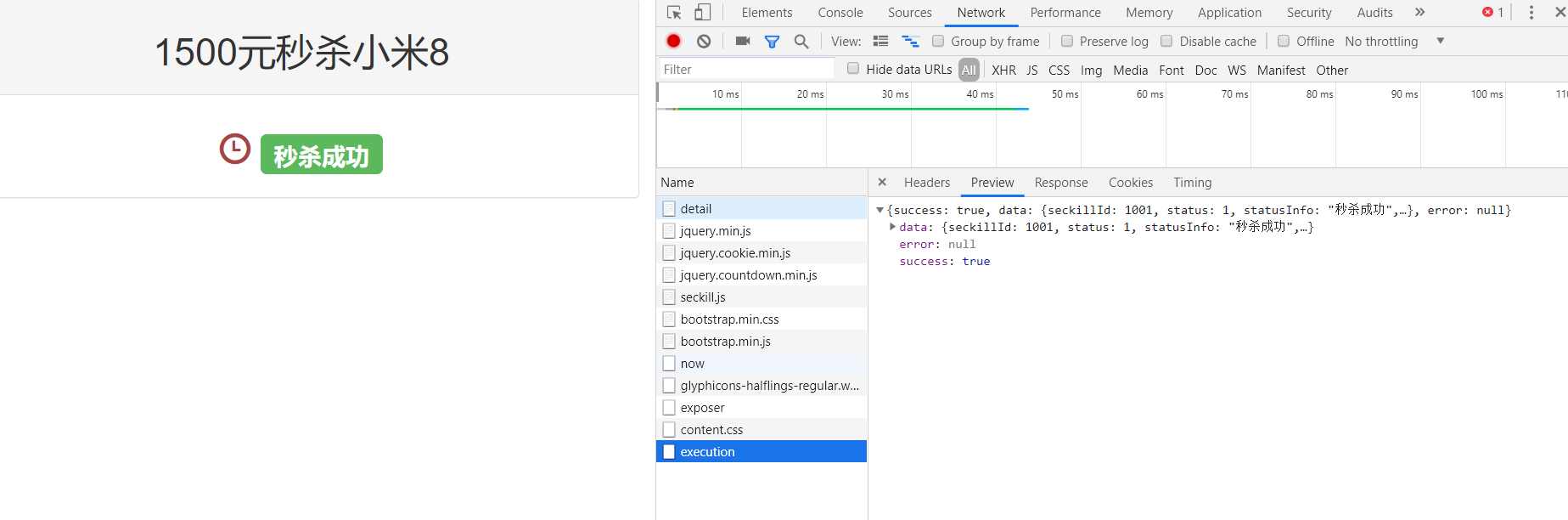Stop recording network log (red dot)

673,41
